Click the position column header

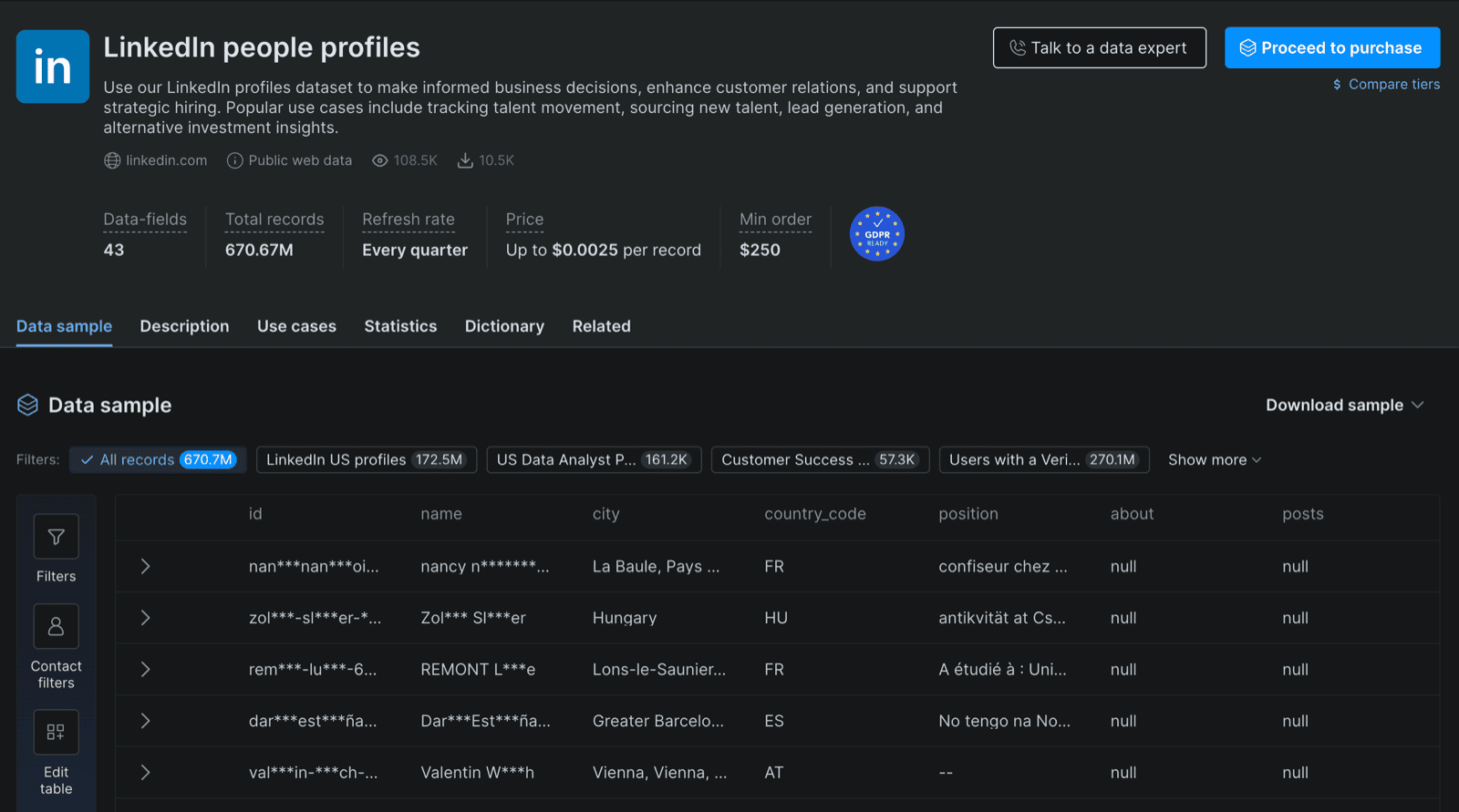tap(968, 514)
